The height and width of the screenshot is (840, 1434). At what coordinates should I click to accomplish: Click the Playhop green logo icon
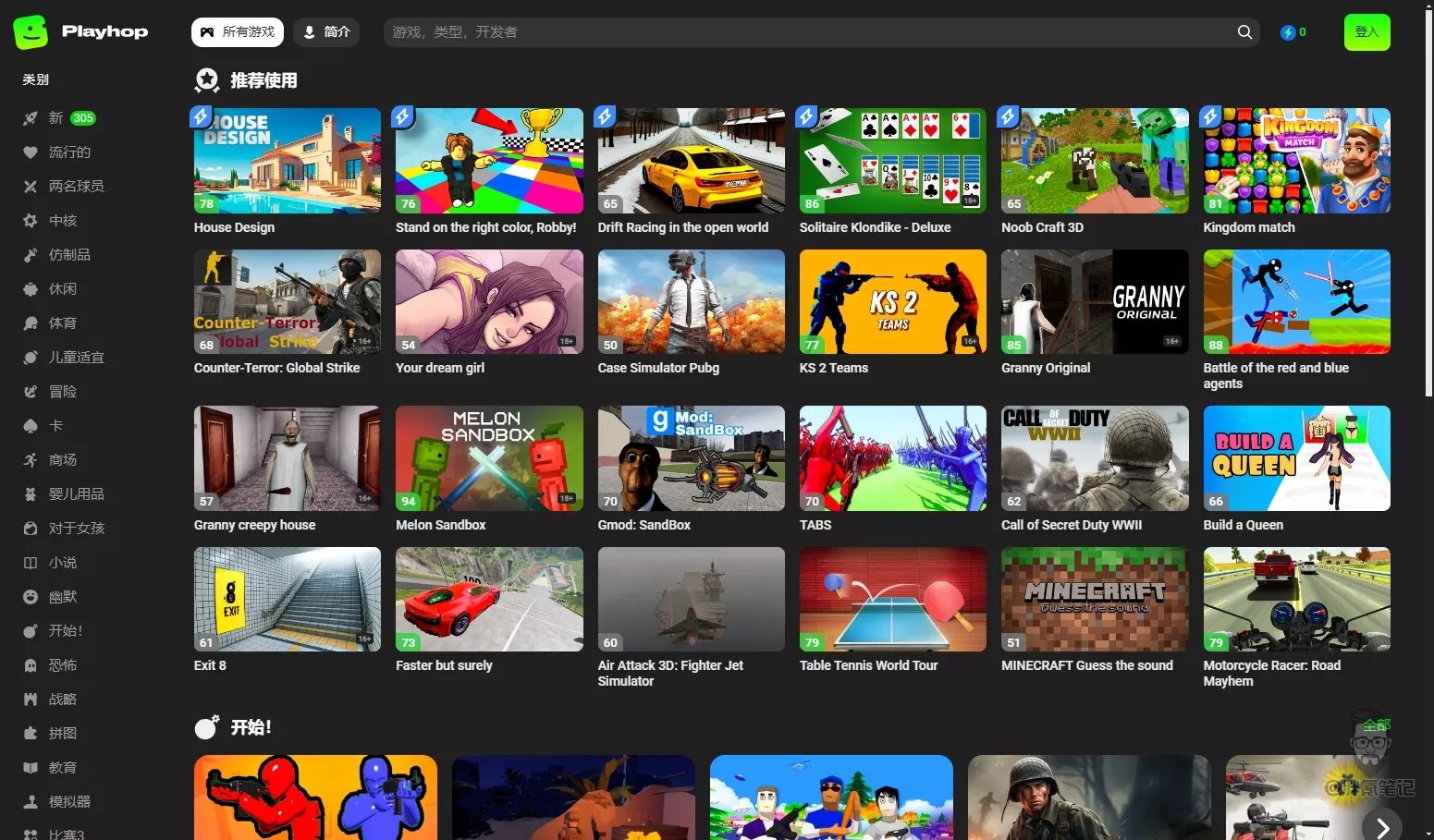point(31,31)
